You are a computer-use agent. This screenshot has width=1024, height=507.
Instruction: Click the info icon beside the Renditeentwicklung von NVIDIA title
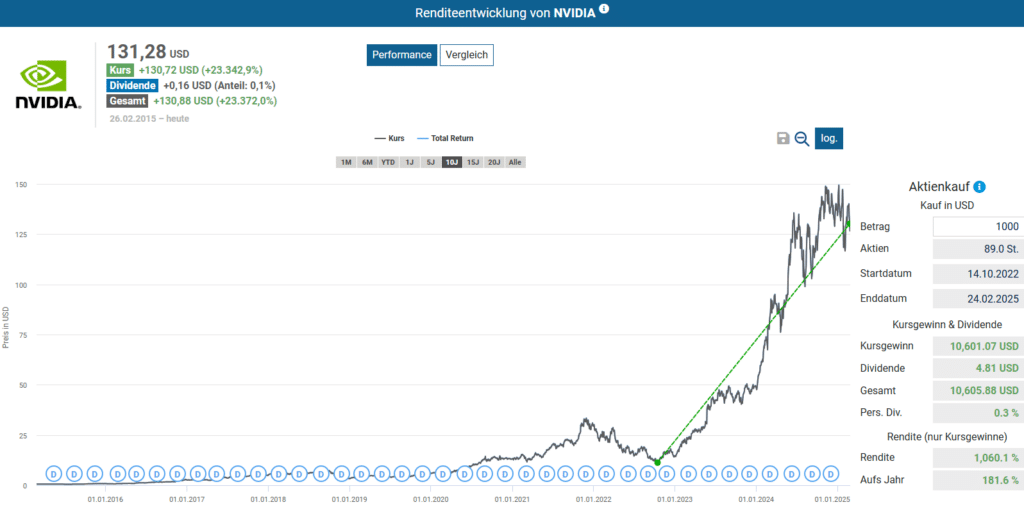(604, 9)
